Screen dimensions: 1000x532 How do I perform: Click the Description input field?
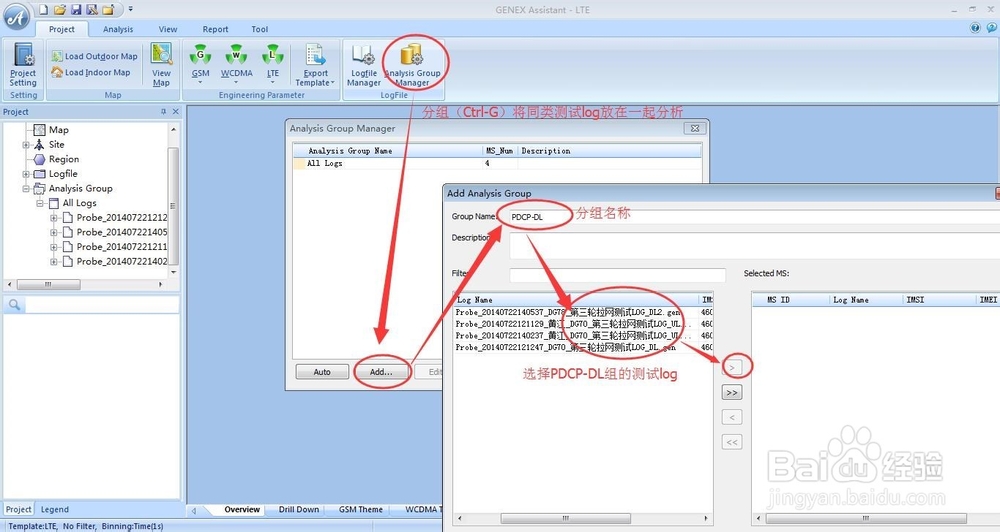[754, 246]
